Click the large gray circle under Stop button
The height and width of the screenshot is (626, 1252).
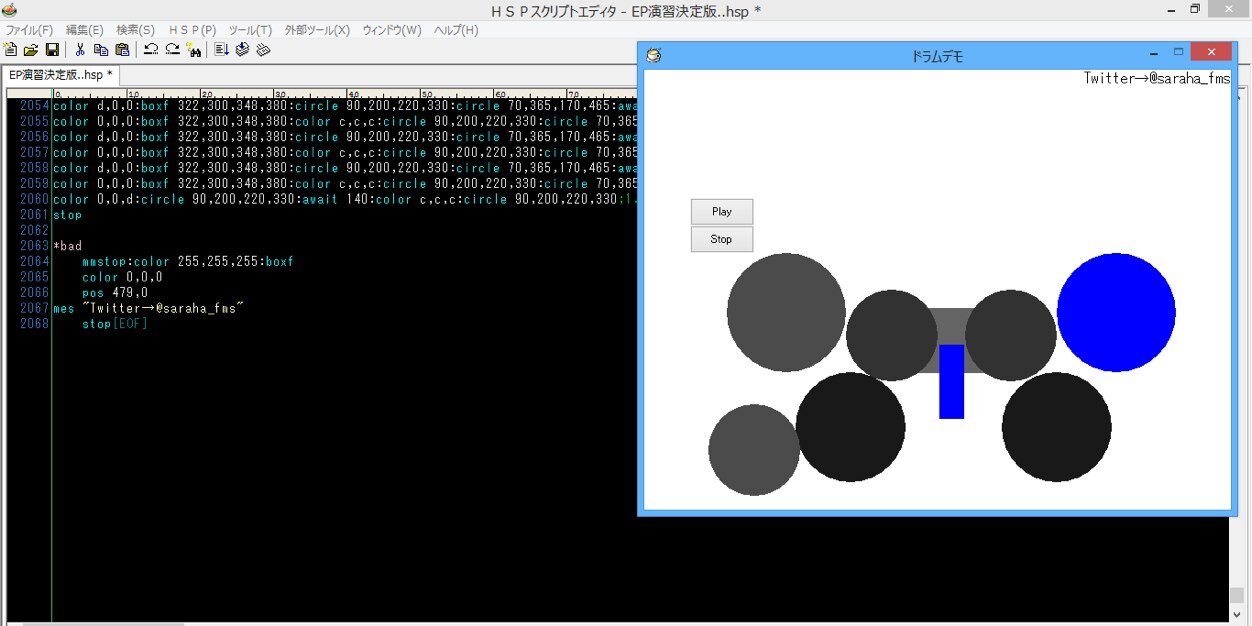[786, 312]
